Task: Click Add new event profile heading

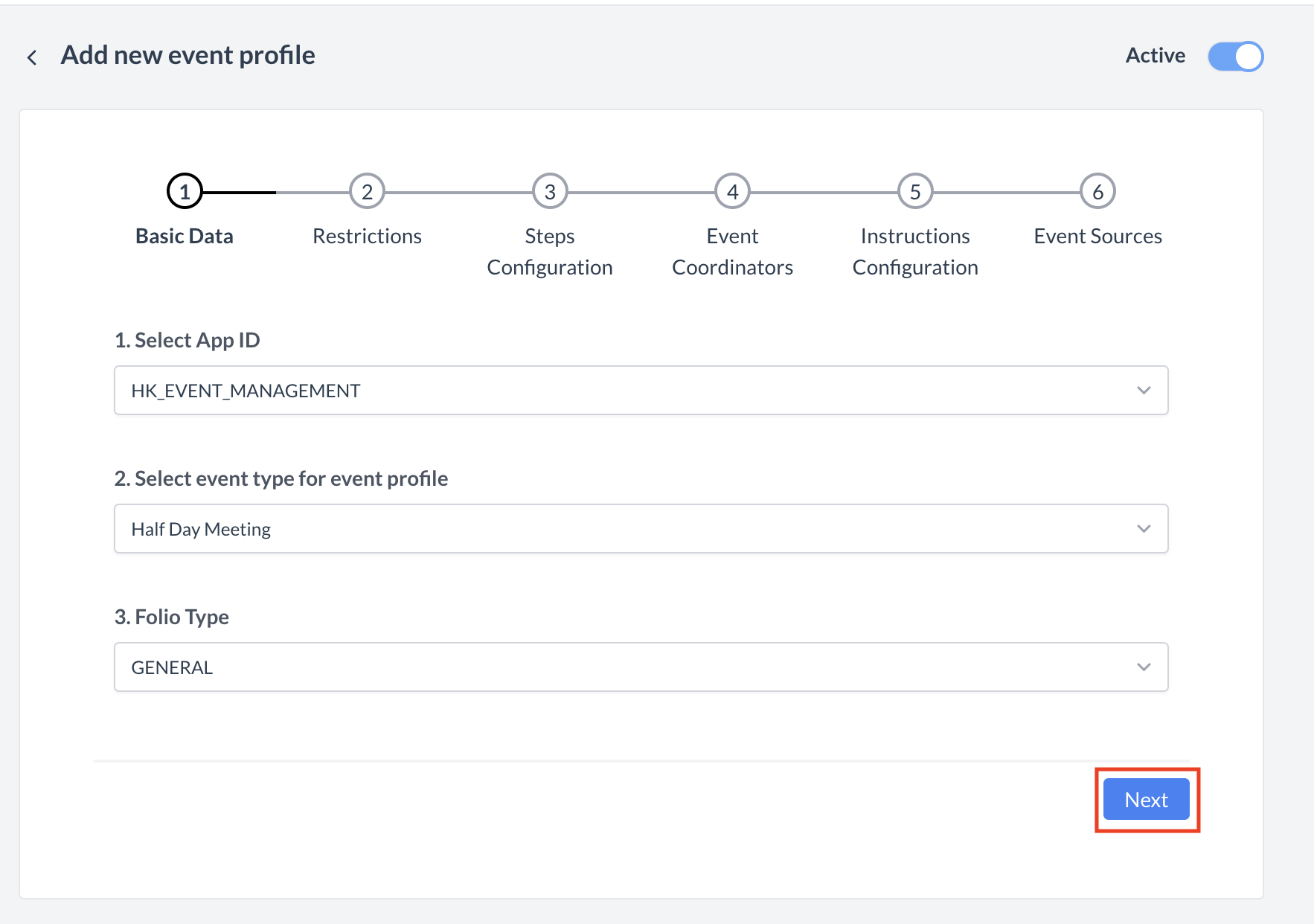Action: click(x=188, y=55)
